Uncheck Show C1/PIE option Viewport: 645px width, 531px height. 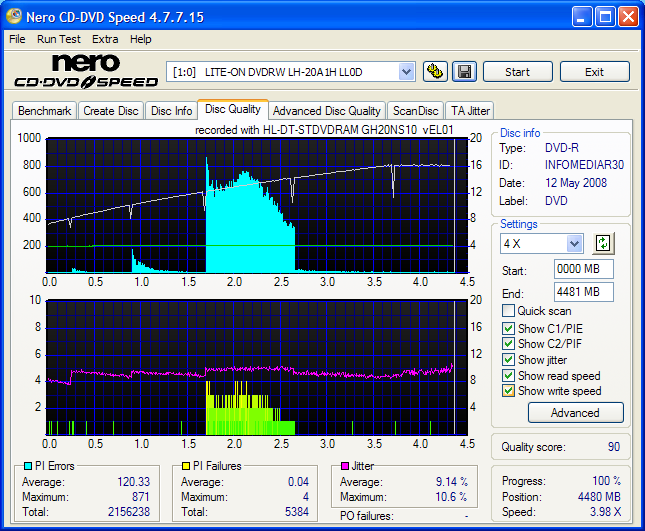[x=509, y=328]
